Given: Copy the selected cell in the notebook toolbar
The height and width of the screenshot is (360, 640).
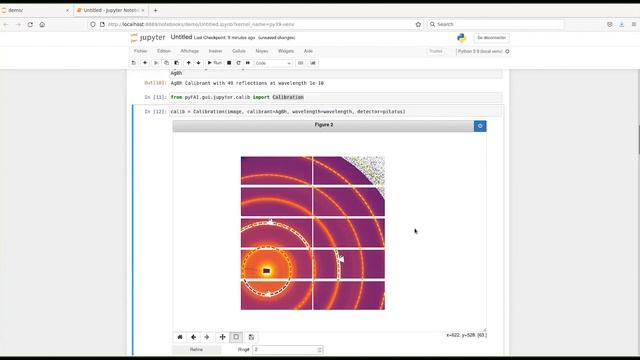Looking at the screenshot, I should (166, 63).
